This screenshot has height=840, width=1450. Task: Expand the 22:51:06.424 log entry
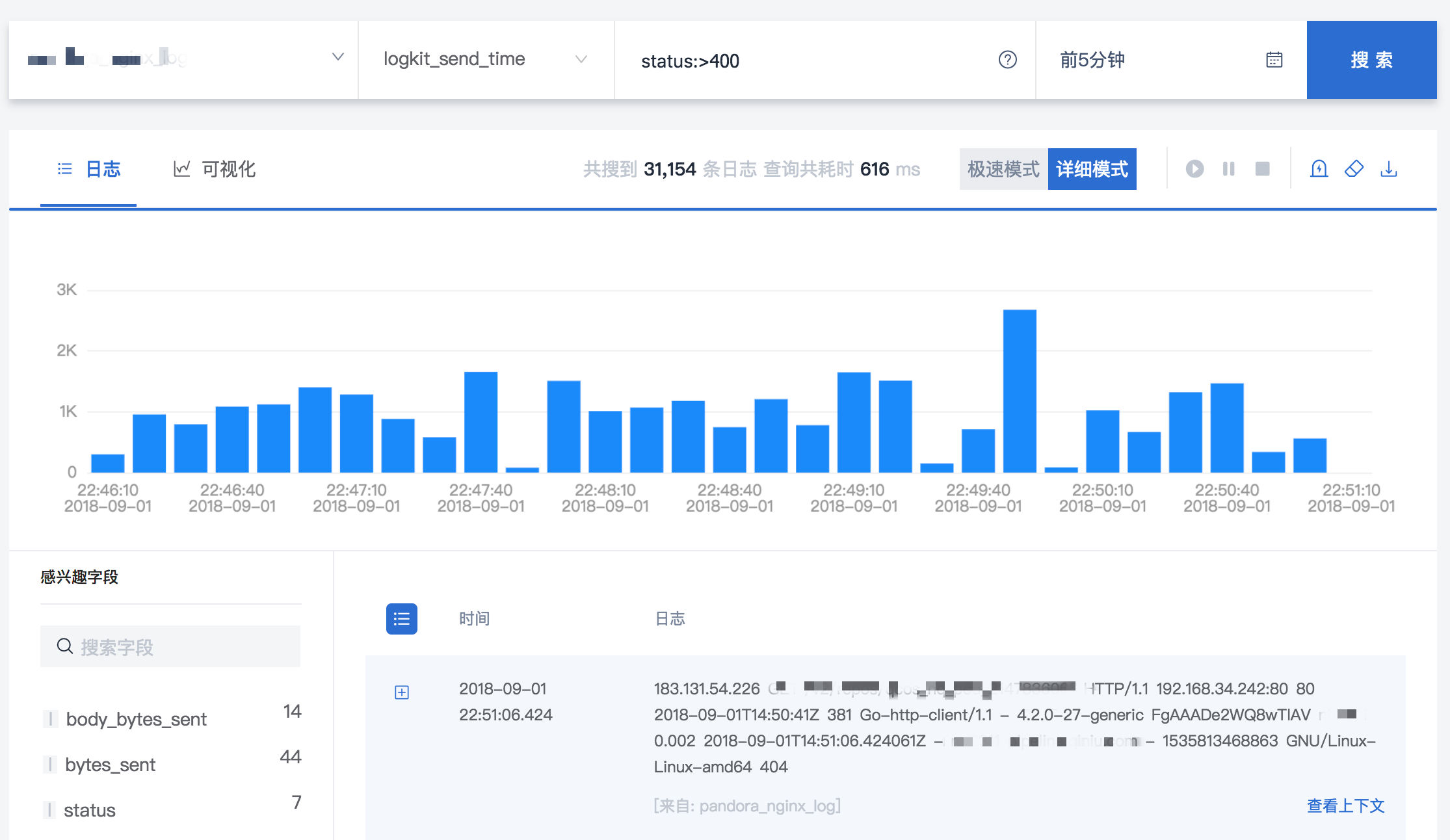click(x=402, y=692)
